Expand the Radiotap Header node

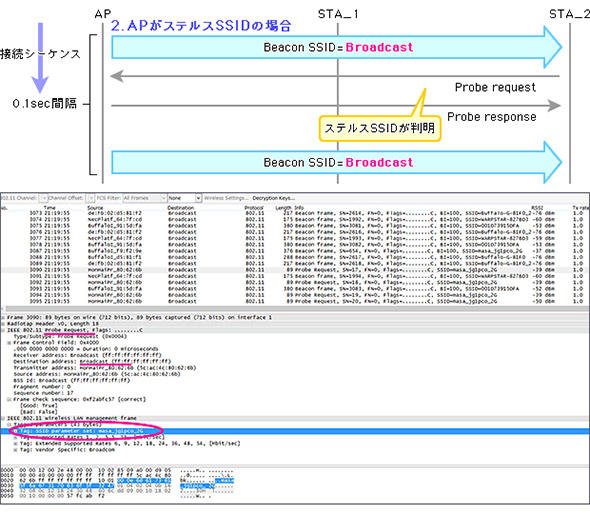(3, 324)
